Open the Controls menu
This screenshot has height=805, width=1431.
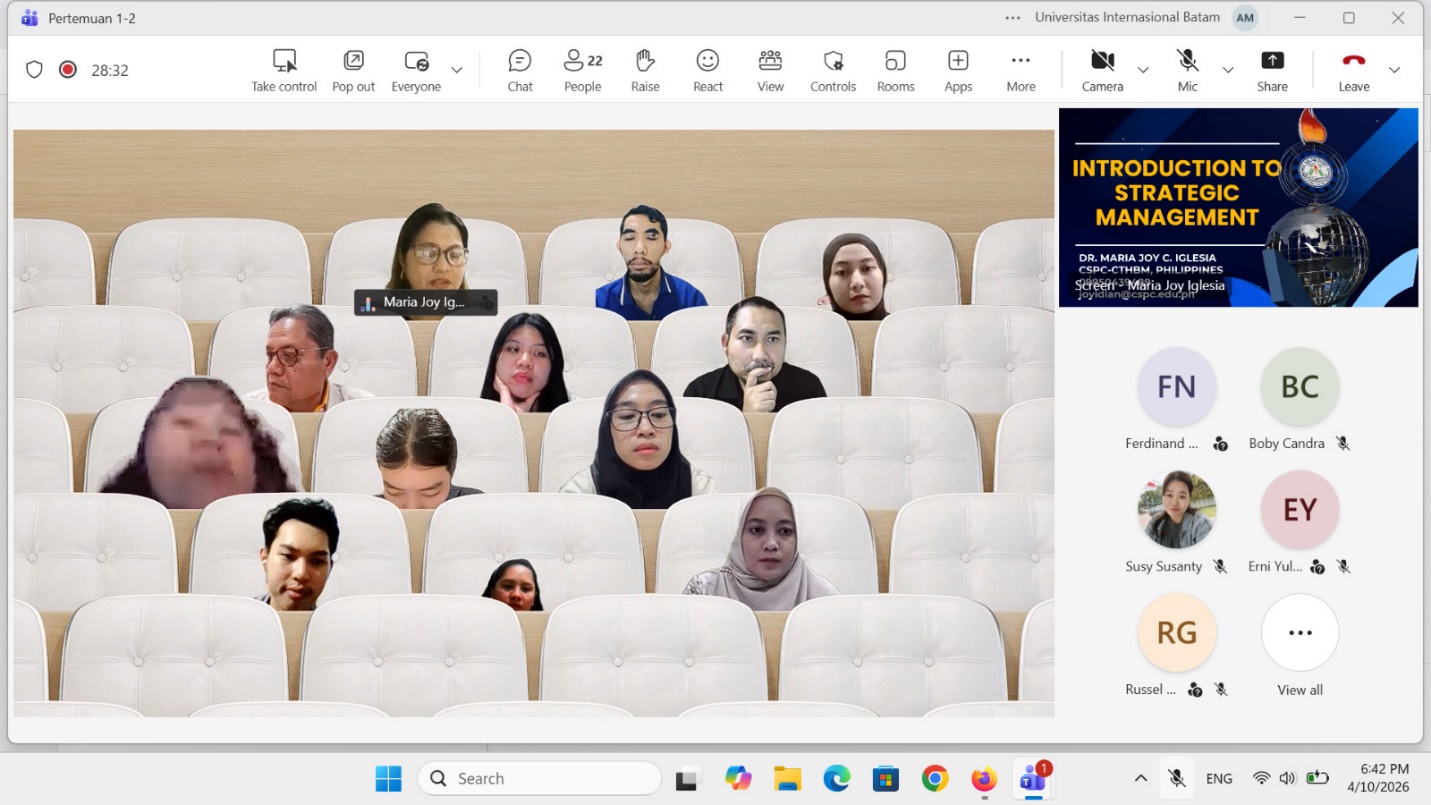[833, 70]
